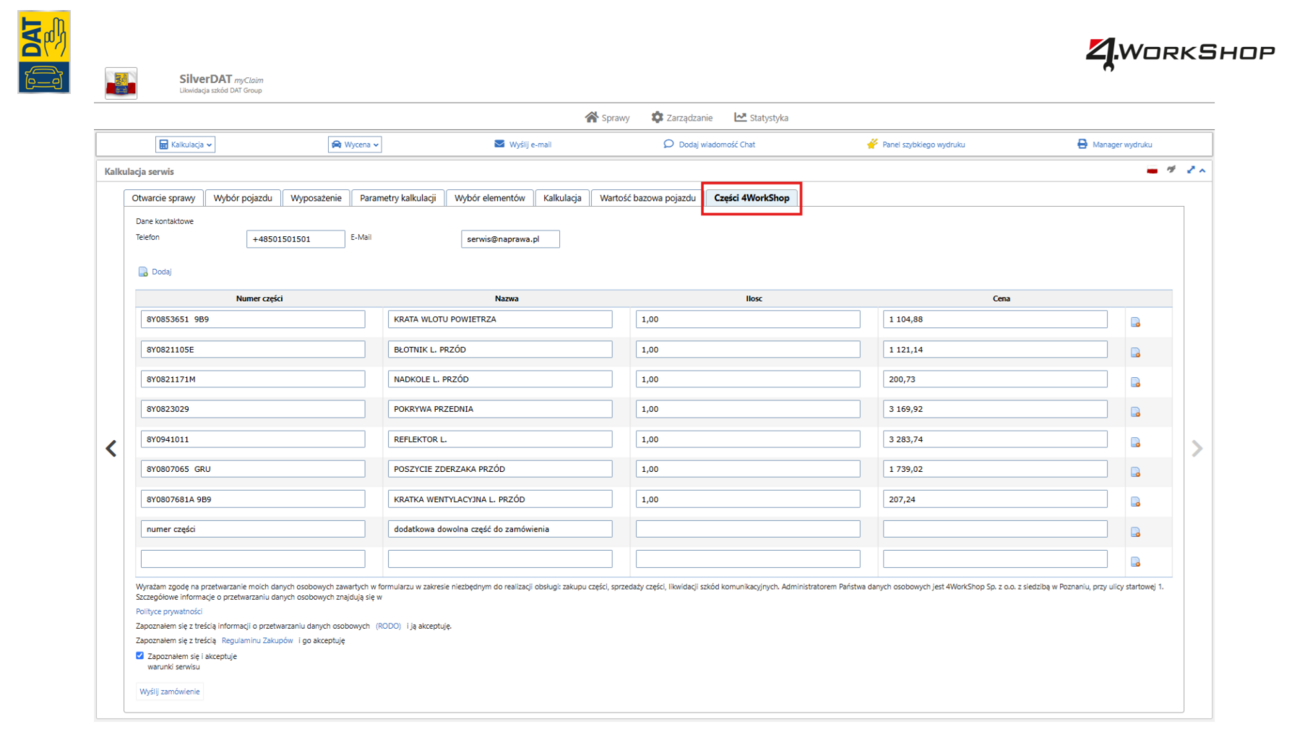Switch to Wybór elementów tab
The height and width of the screenshot is (732, 1292).
[x=490, y=198]
